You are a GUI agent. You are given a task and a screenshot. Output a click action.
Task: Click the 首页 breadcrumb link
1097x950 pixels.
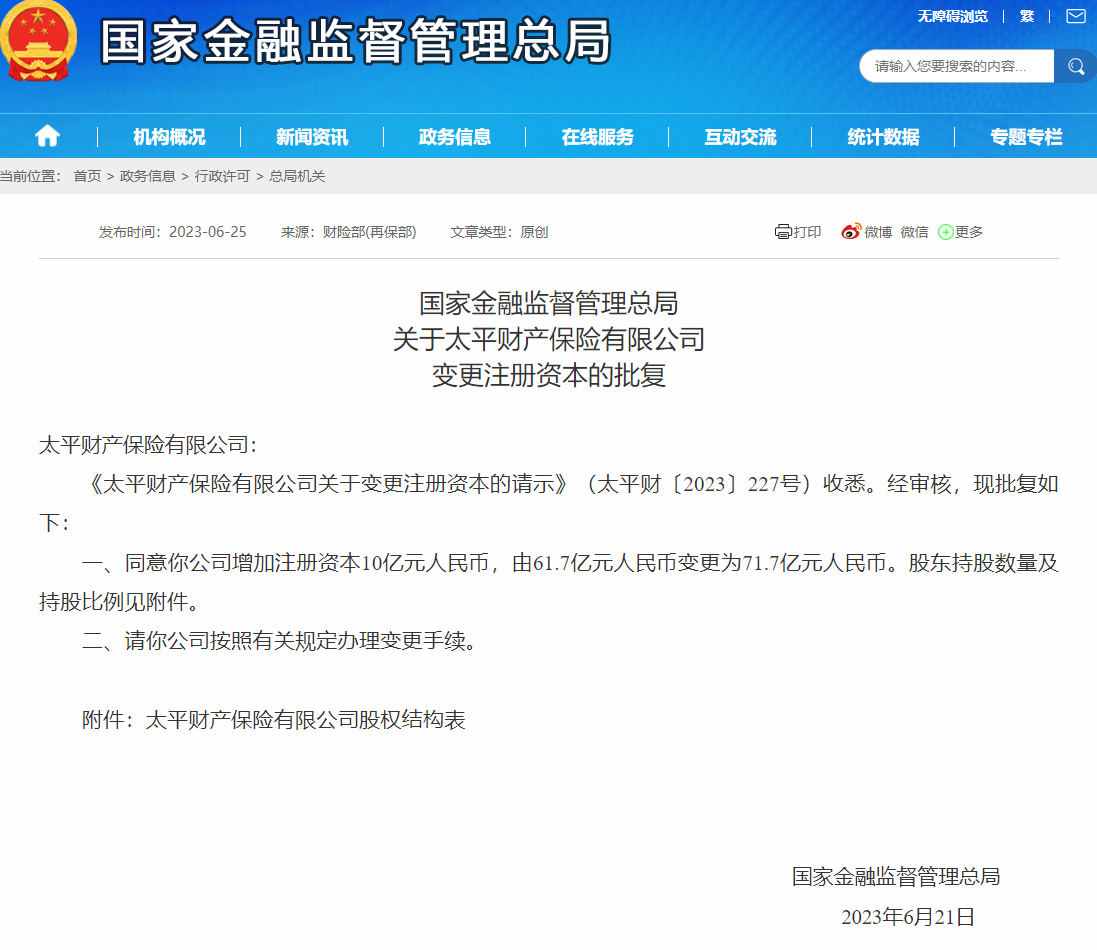coord(87,176)
